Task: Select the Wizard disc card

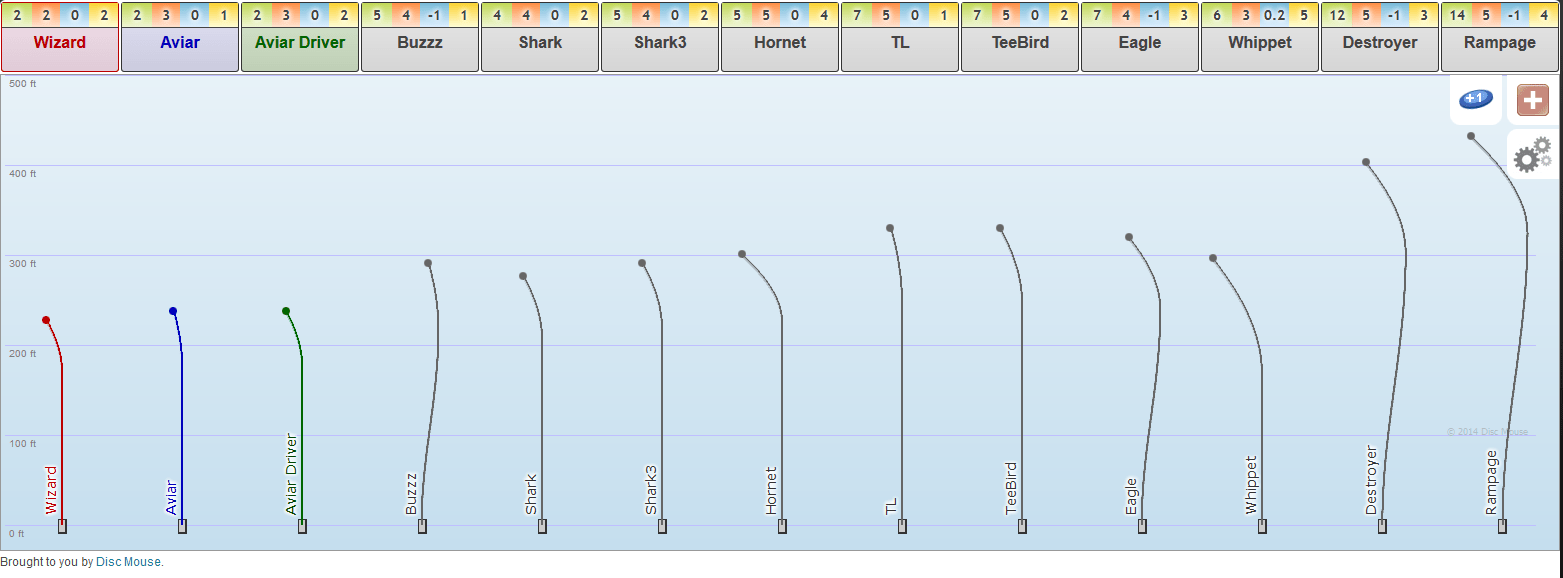Action: click(59, 43)
